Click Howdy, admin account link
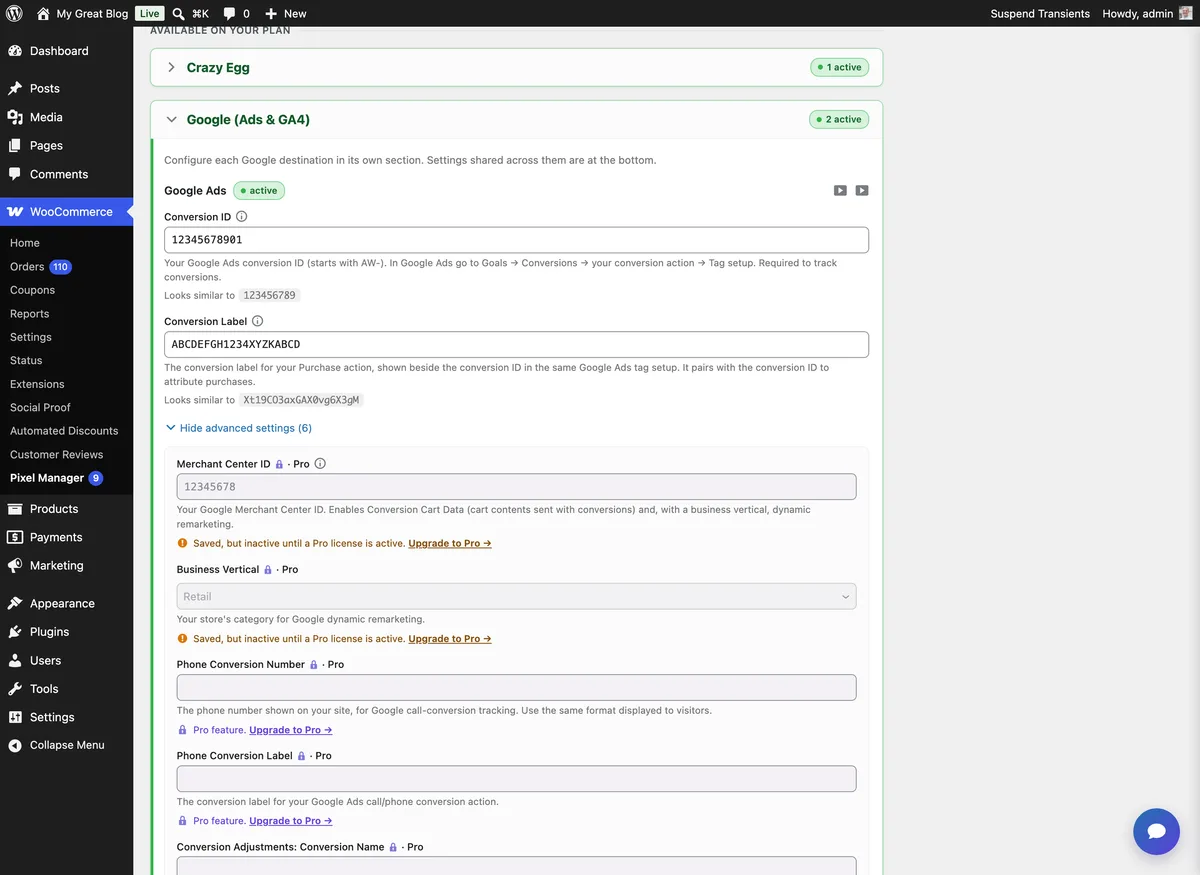Viewport: 1200px width, 875px height. coord(1137,14)
